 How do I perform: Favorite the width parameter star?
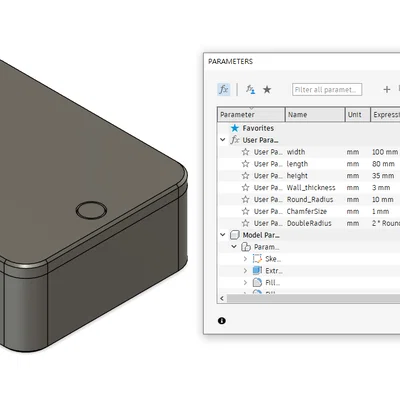click(246, 152)
